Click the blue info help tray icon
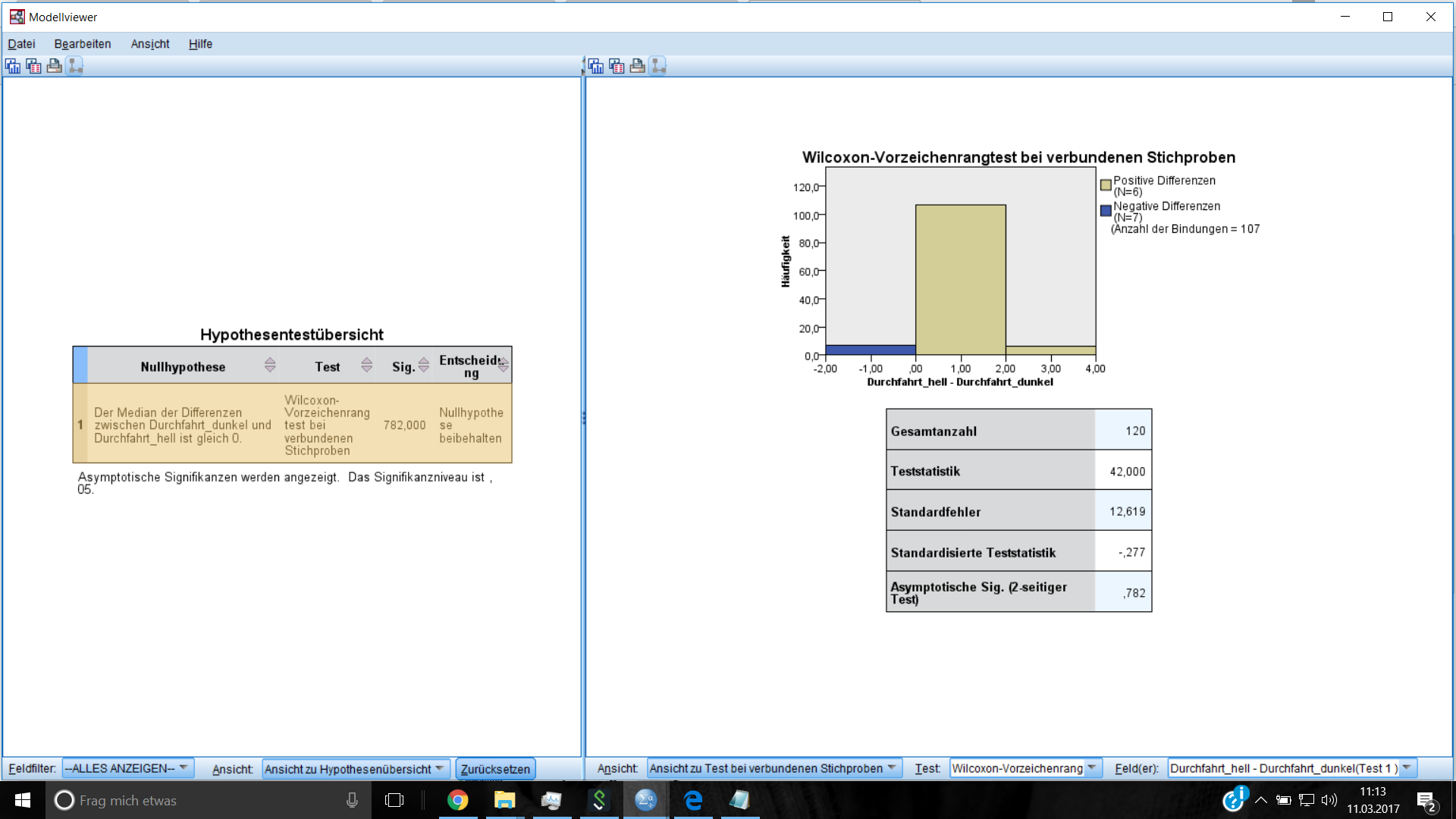The image size is (1456, 819). pos(1235,799)
